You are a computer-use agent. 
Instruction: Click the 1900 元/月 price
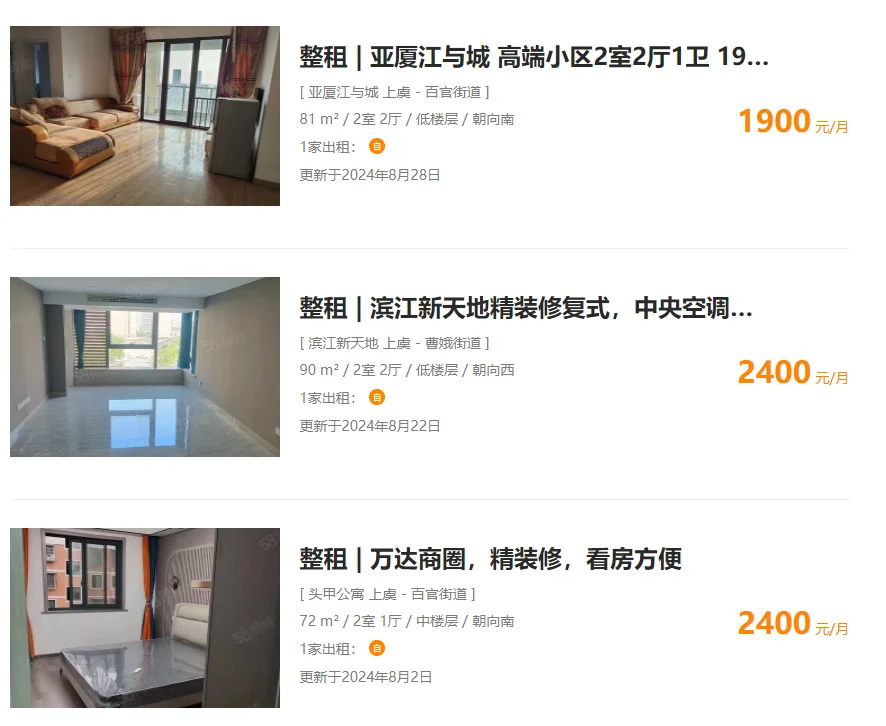793,121
